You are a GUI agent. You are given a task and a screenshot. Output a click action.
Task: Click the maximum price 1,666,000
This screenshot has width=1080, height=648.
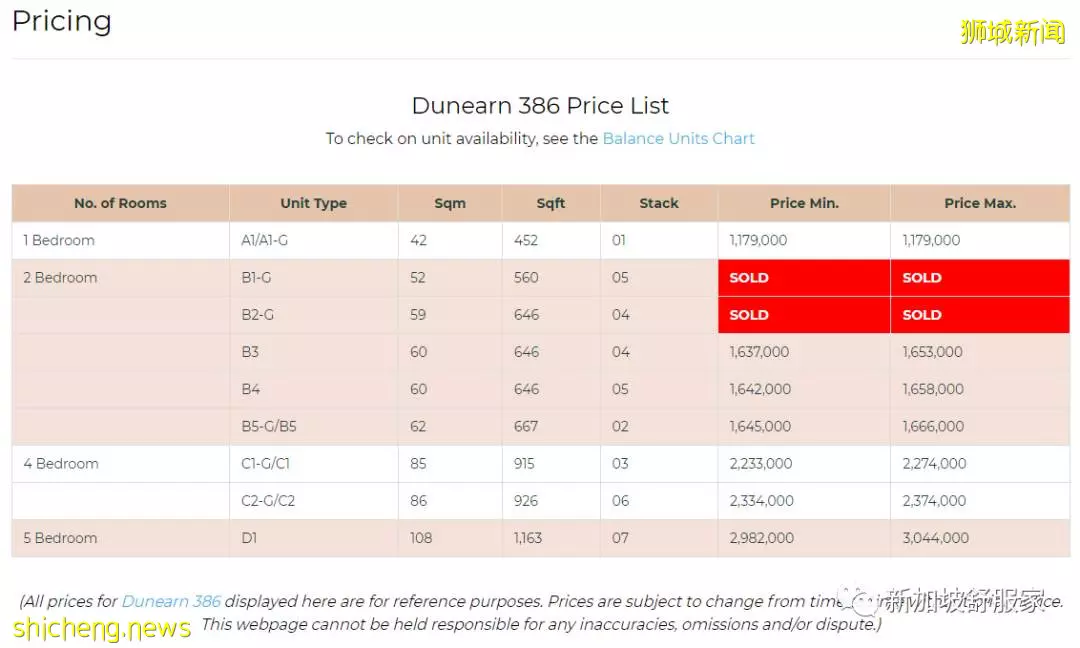(933, 426)
